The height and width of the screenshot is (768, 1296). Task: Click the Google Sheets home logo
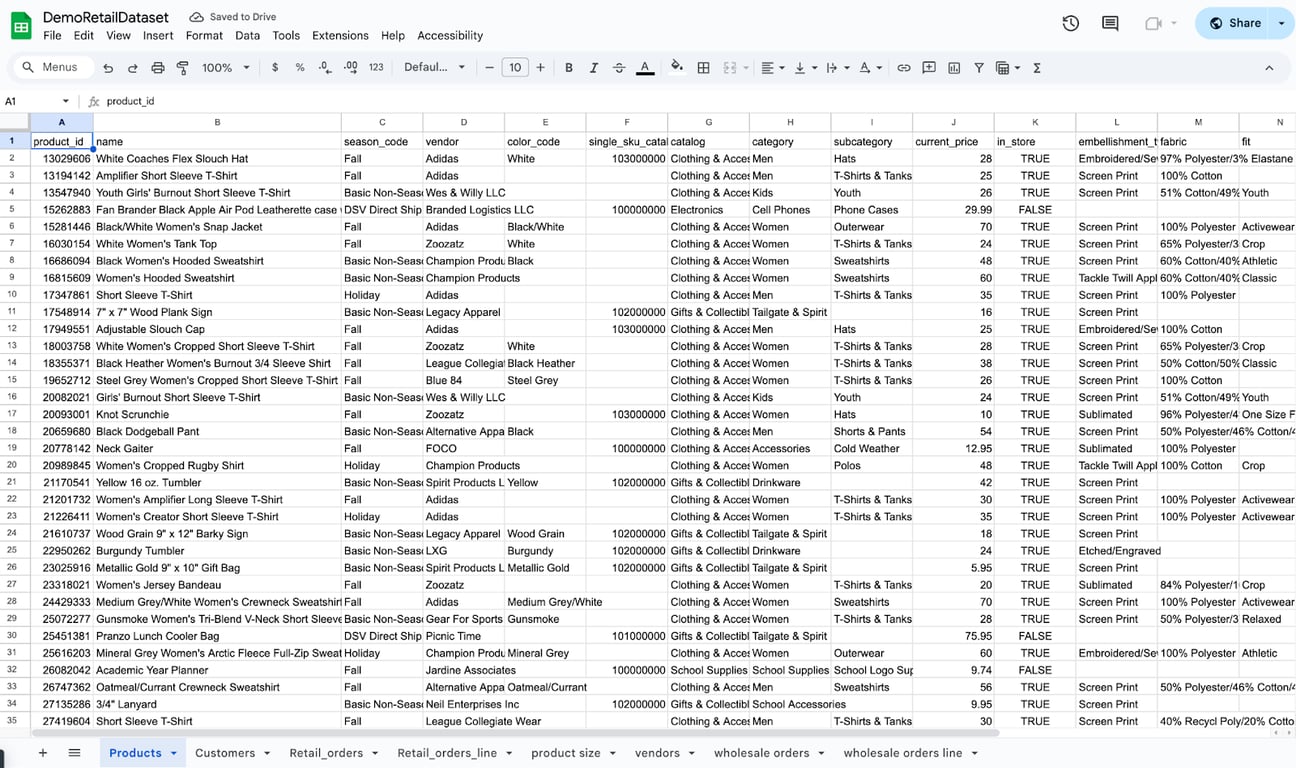pyautogui.click(x=21, y=26)
